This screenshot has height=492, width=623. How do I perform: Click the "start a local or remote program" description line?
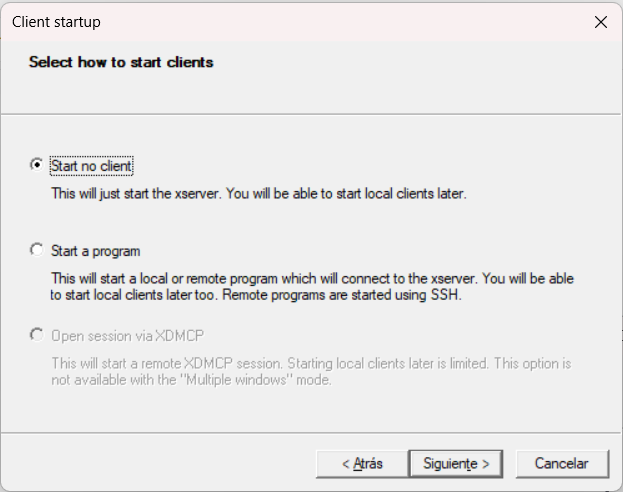[x=312, y=278]
